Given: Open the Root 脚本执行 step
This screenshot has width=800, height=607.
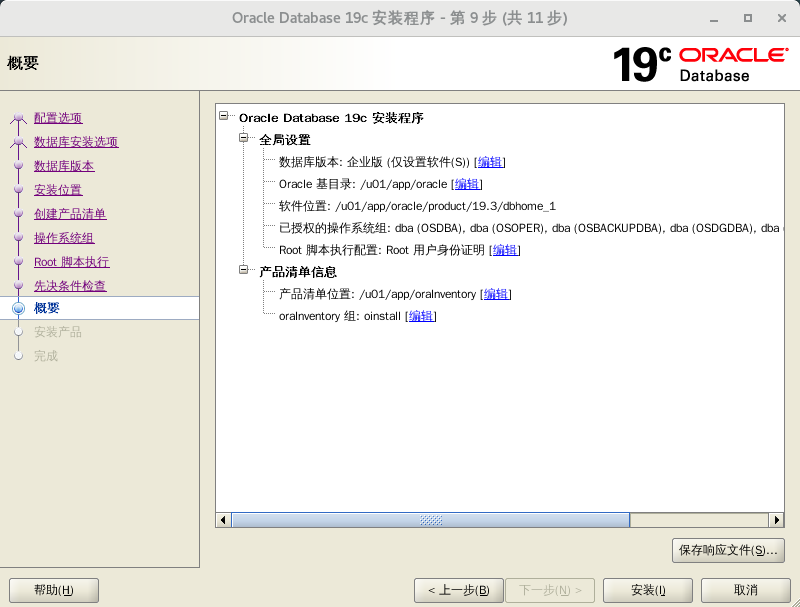Looking at the screenshot, I should [71, 262].
